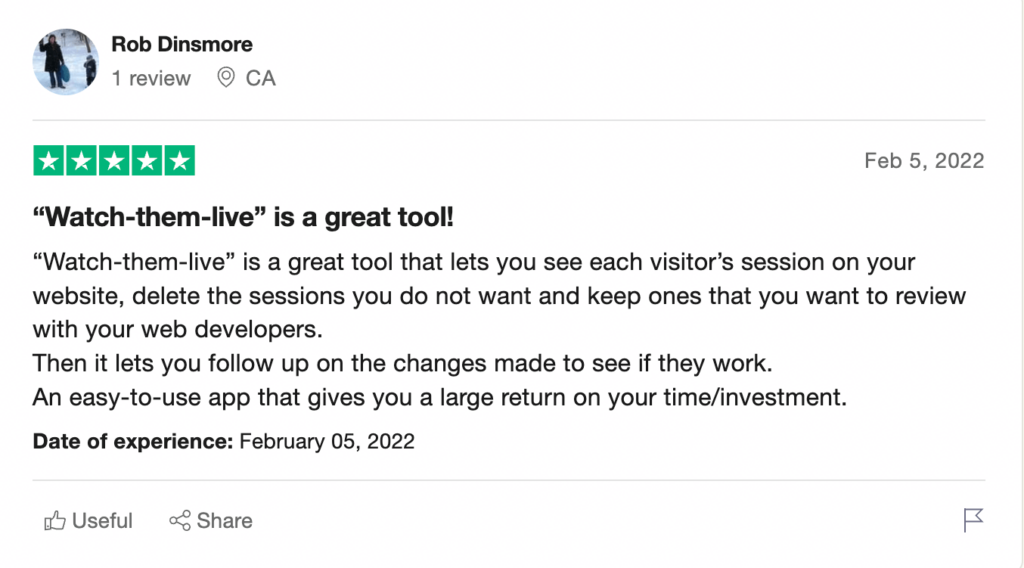Click the location pin icon before CA
1024x568 pixels.
(x=226, y=78)
